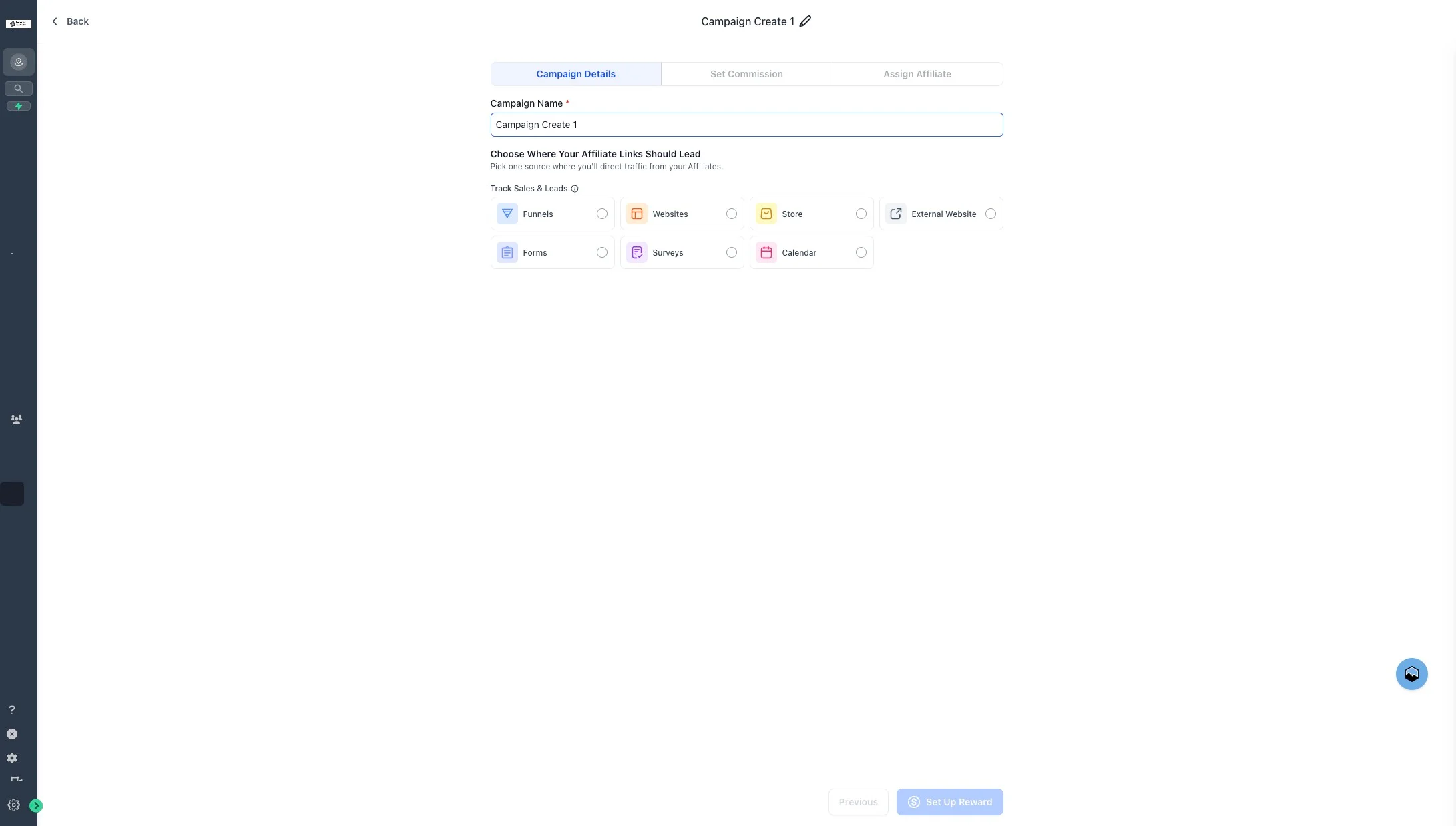Click the question mark help icon

[x=12, y=710]
